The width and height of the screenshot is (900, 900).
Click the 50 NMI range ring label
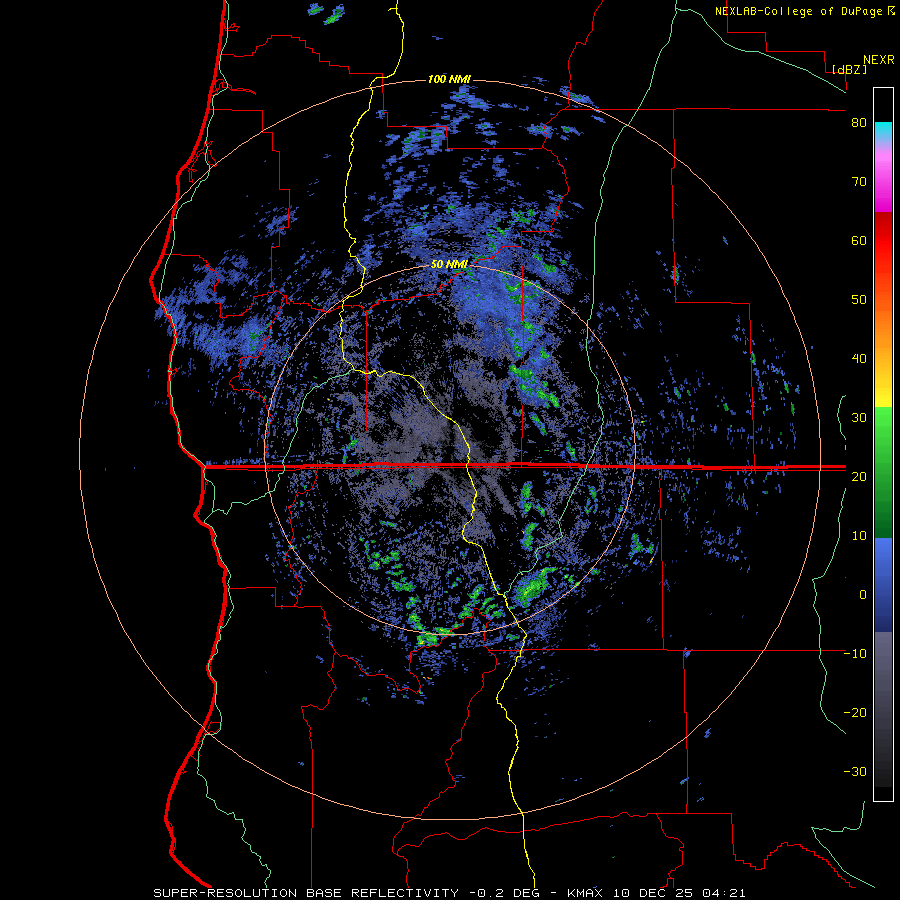coord(449,264)
